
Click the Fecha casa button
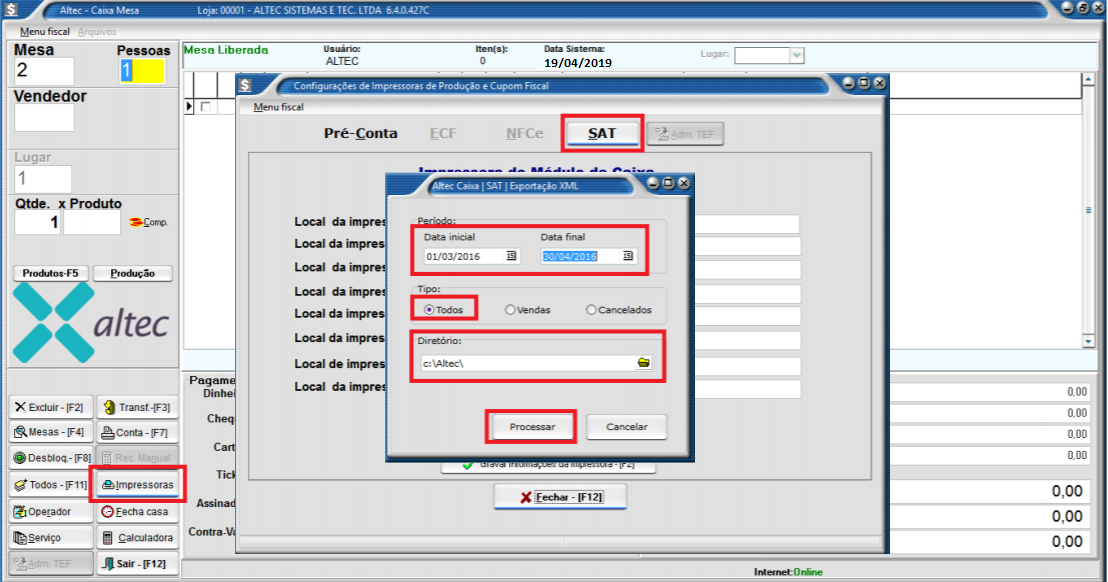tap(137, 511)
